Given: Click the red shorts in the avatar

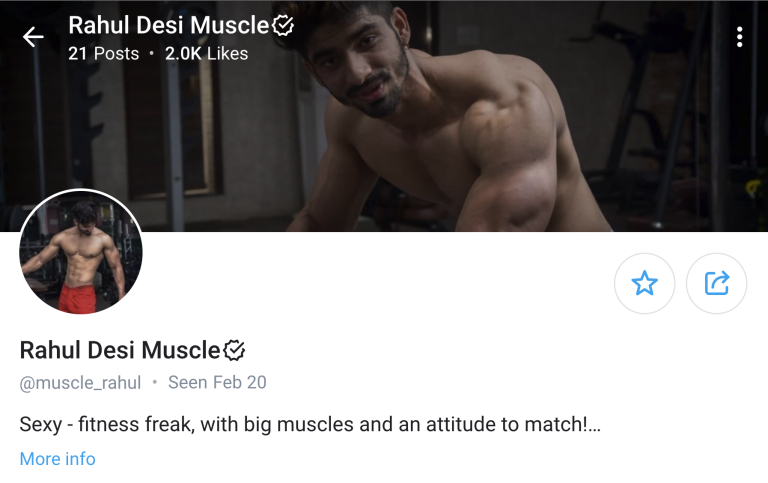Looking at the screenshot, I should [x=77, y=298].
